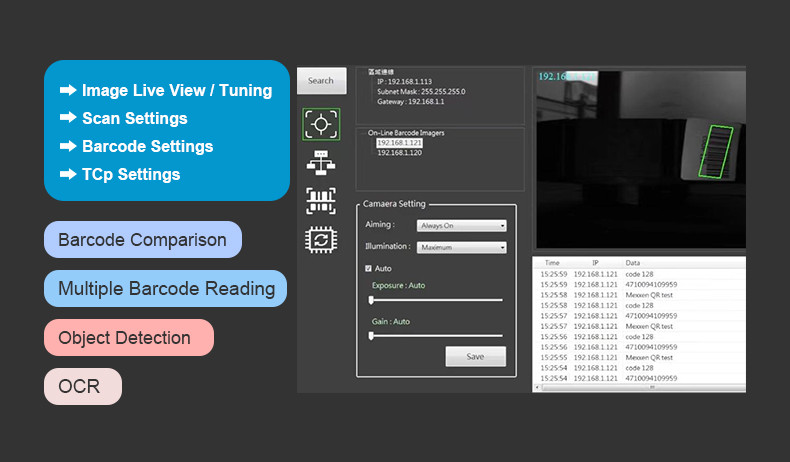Click the Gain slider handle
The image size is (790, 462).
(371, 336)
